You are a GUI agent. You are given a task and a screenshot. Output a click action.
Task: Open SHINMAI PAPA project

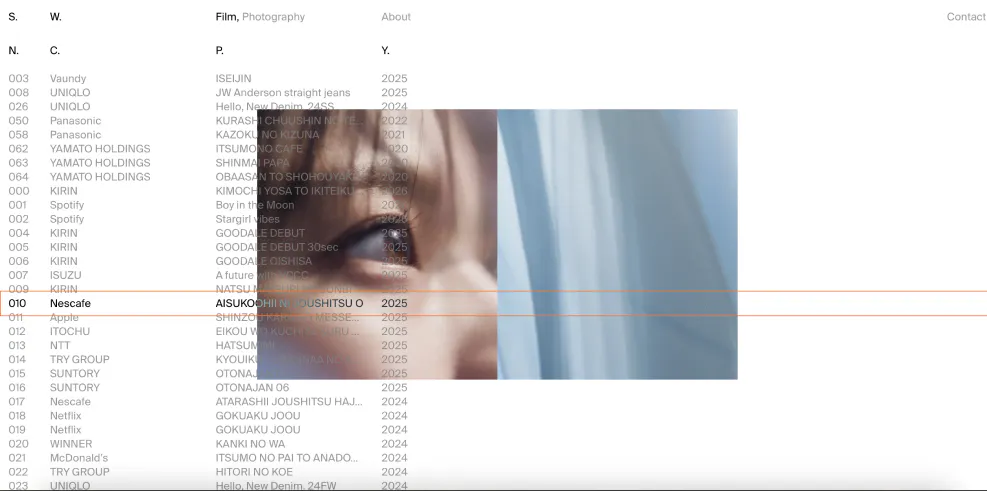pos(208,163)
